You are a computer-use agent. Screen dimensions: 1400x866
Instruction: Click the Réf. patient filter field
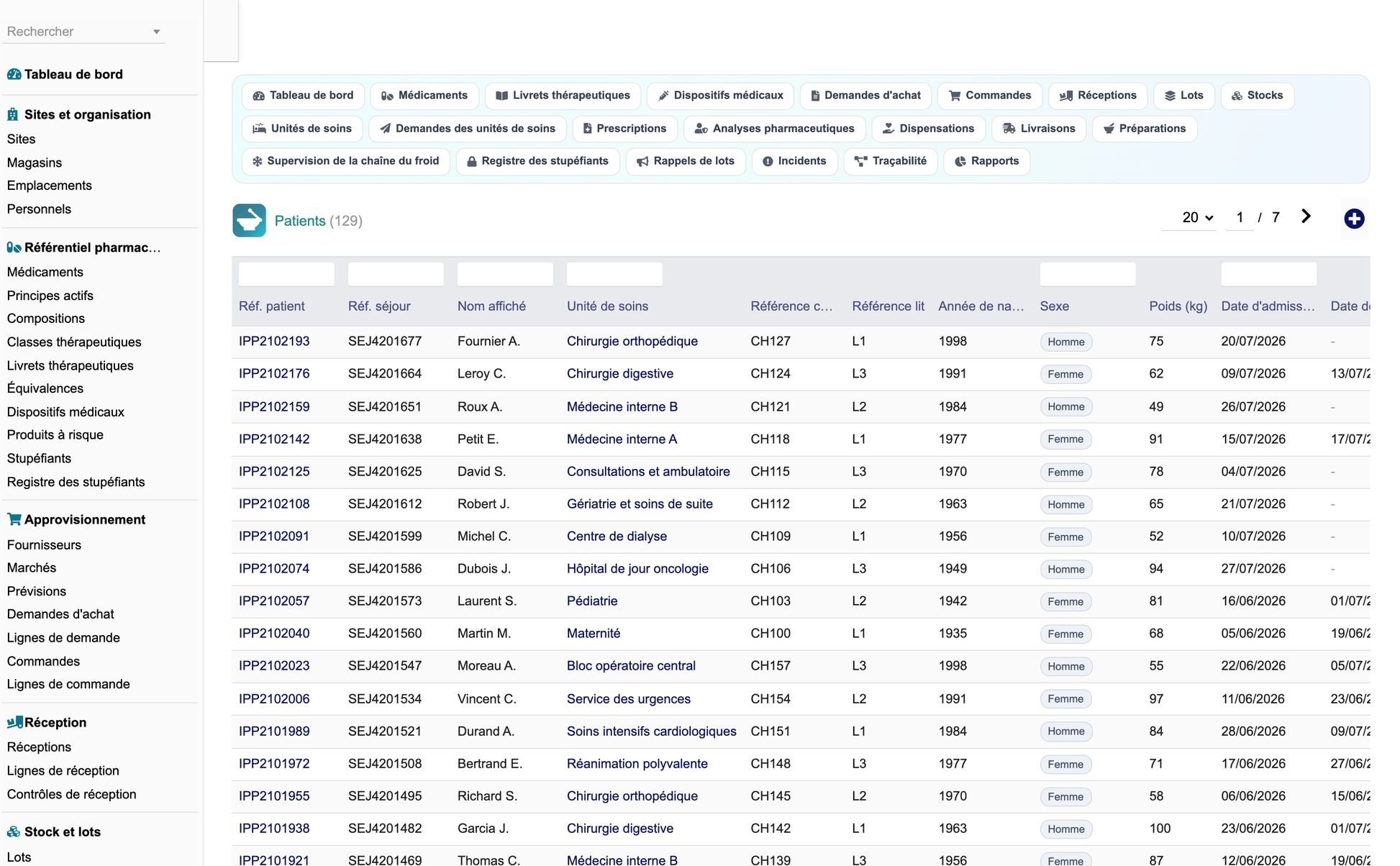click(286, 274)
